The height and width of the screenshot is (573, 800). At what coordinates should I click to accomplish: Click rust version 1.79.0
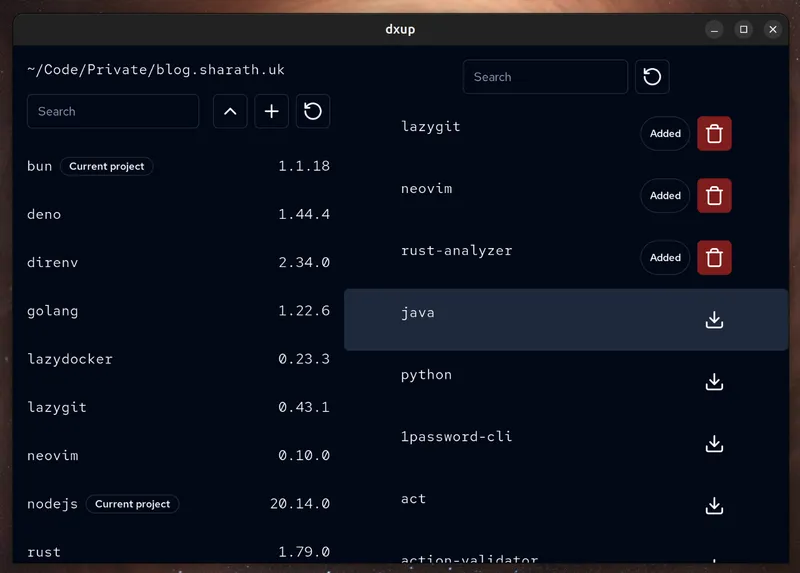[304, 552]
